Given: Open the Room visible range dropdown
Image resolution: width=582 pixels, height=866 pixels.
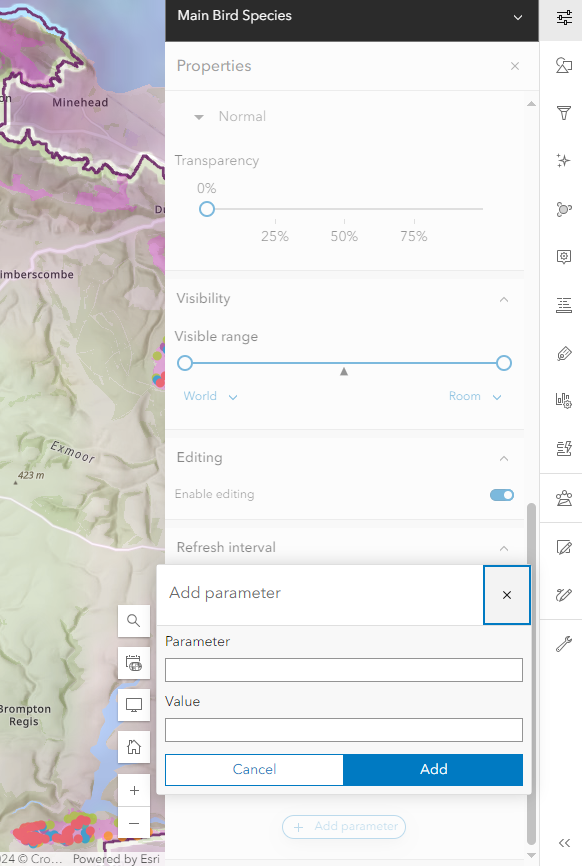Looking at the screenshot, I should tap(475, 396).
